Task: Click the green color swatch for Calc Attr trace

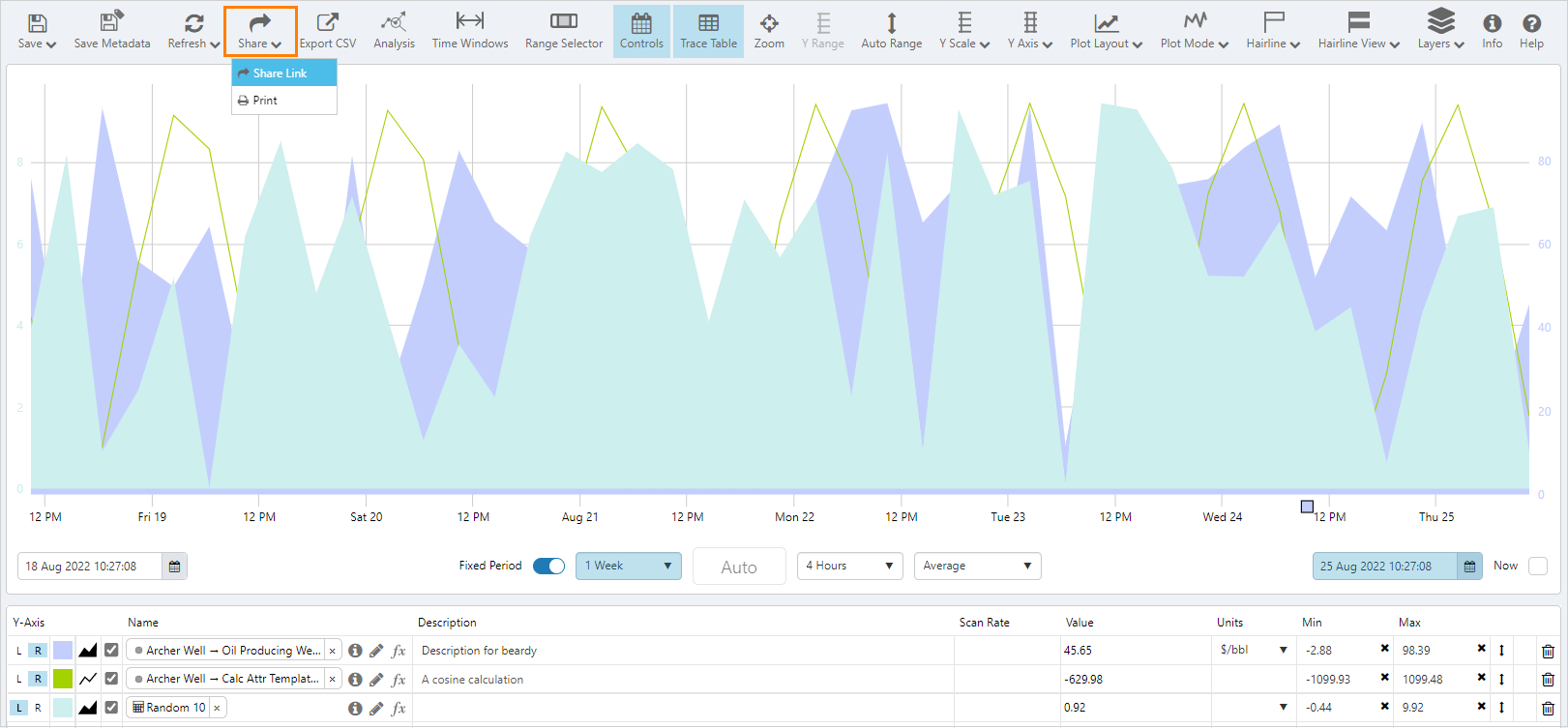Action: pos(63,679)
